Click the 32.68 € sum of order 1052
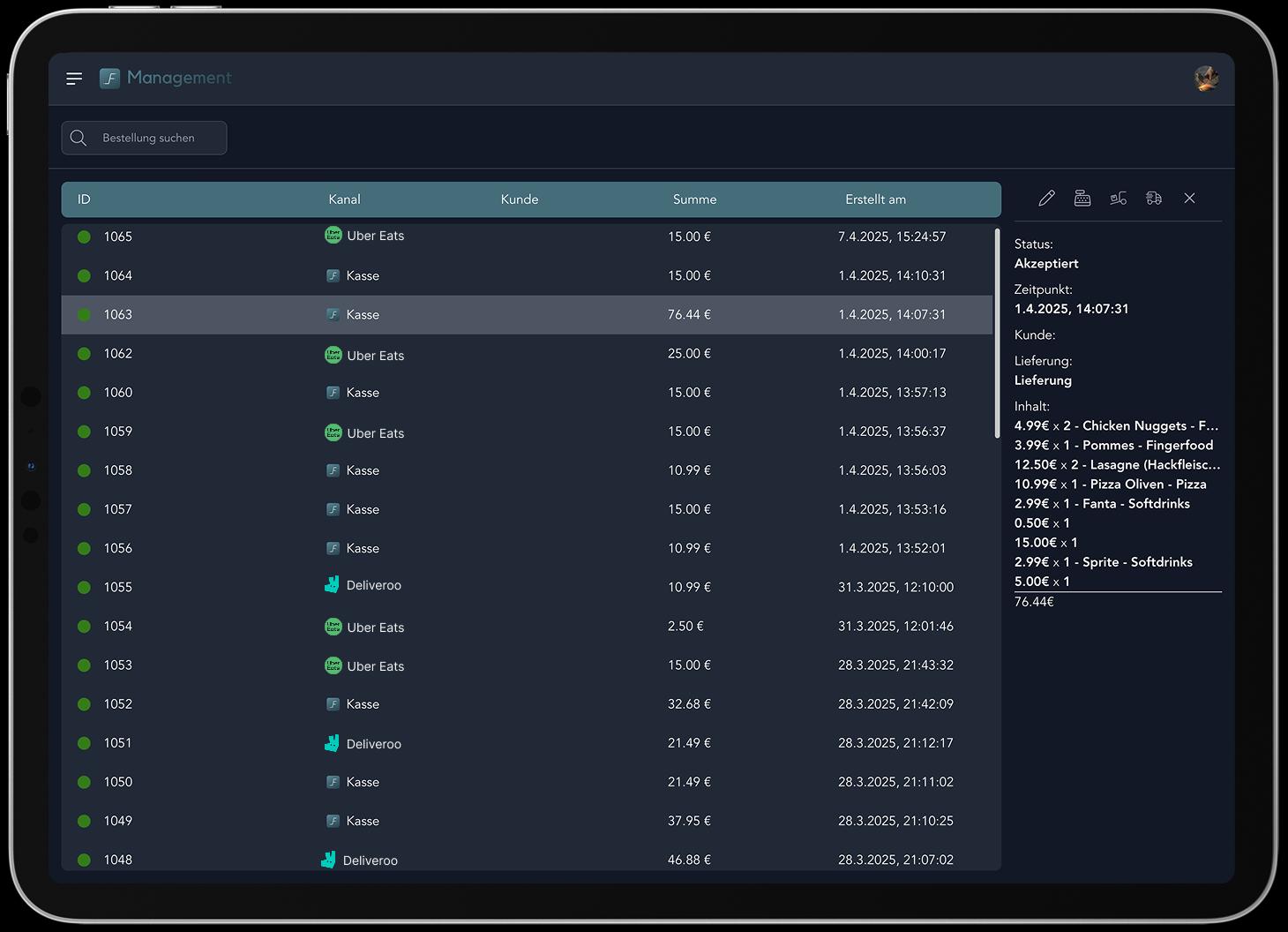 tap(689, 703)
